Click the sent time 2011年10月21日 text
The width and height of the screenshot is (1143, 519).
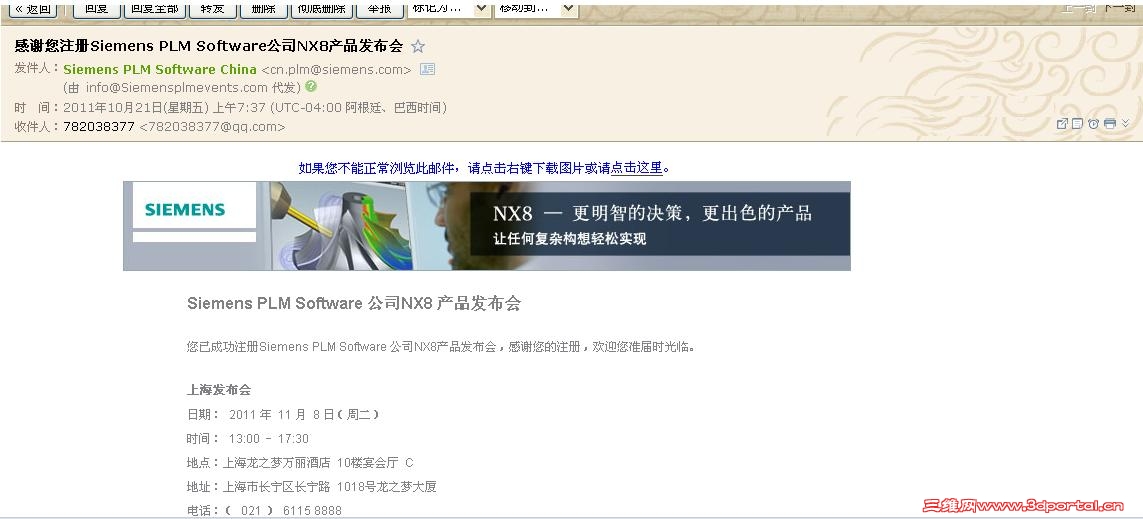pos(254,107)
